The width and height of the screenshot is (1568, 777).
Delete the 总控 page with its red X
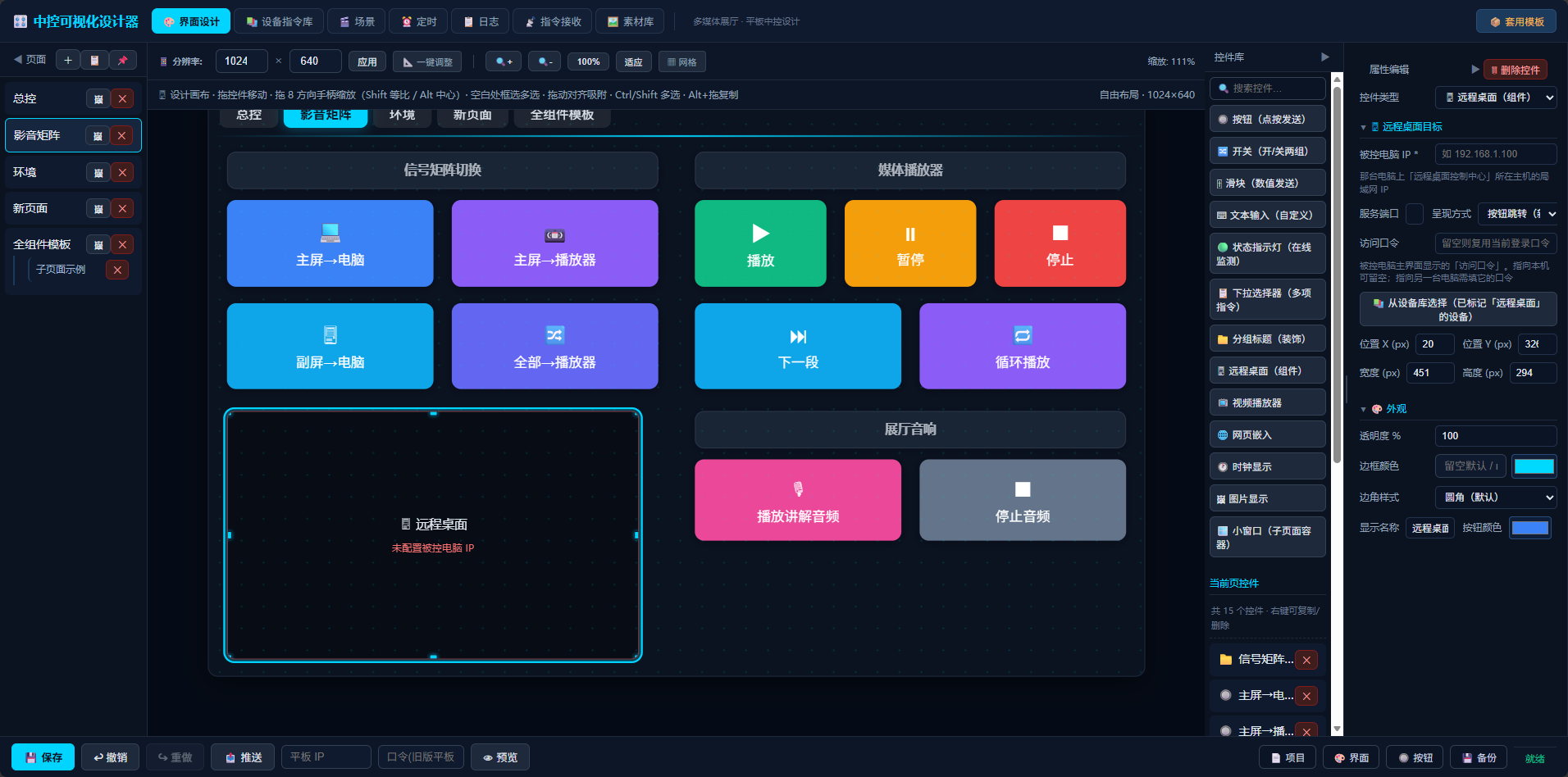point(122,98)
